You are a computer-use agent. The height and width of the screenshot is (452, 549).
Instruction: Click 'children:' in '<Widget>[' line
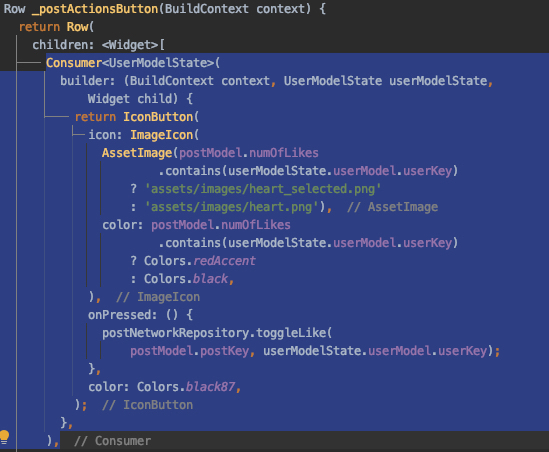pos(63,45)
